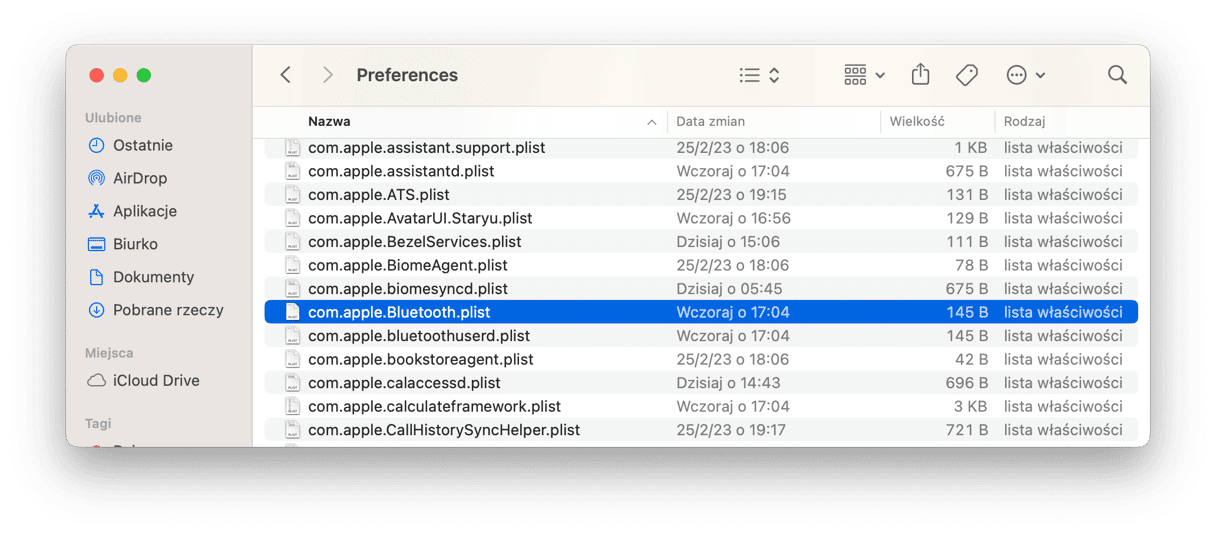Click the Pobrane rzeczy downloads icon

pos(96,310)
